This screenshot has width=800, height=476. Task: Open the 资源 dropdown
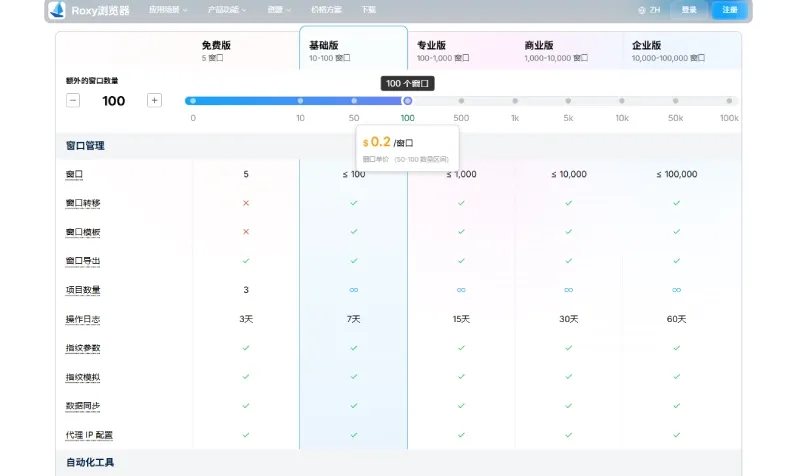coord(279,10)
